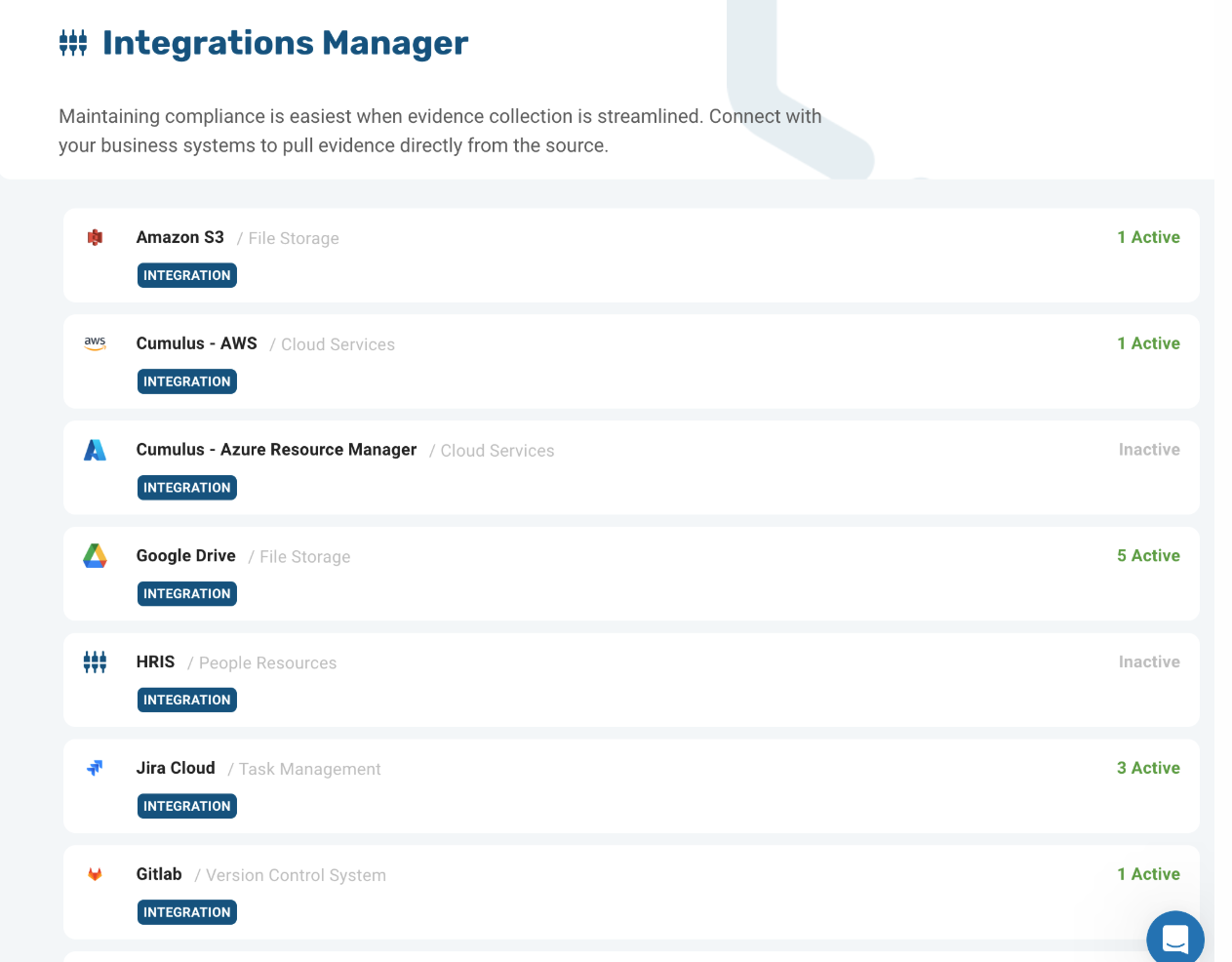1232x962 pixels.
Task: Click the Amazon S3 logo icon
Action: (x=95, y=234)
